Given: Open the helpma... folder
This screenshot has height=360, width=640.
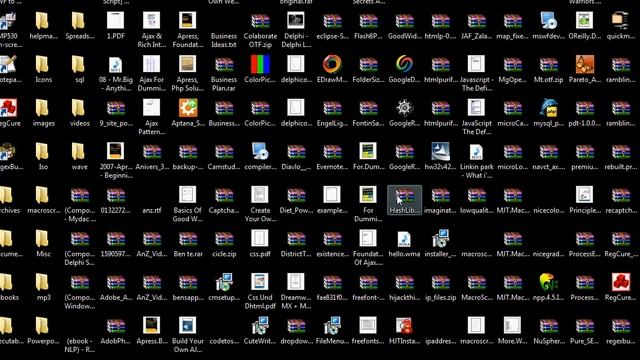Looking at the screenshot, I should click(x=42, y=20).
